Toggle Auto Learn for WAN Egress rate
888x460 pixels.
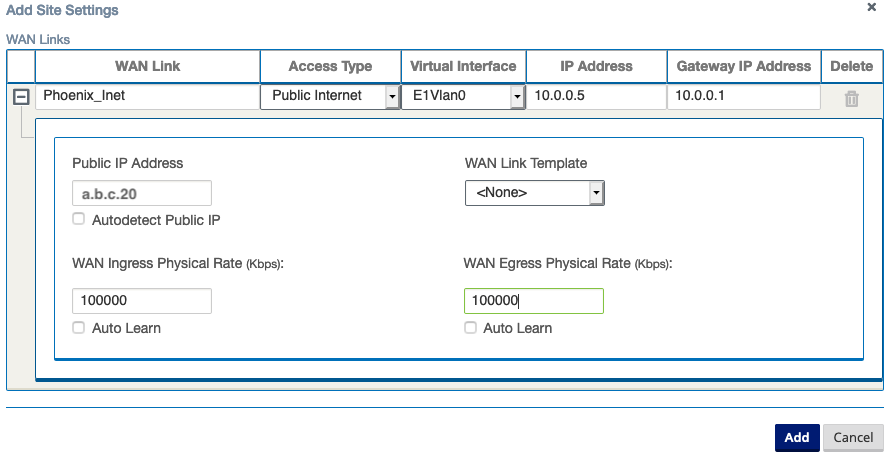[471, 328]
